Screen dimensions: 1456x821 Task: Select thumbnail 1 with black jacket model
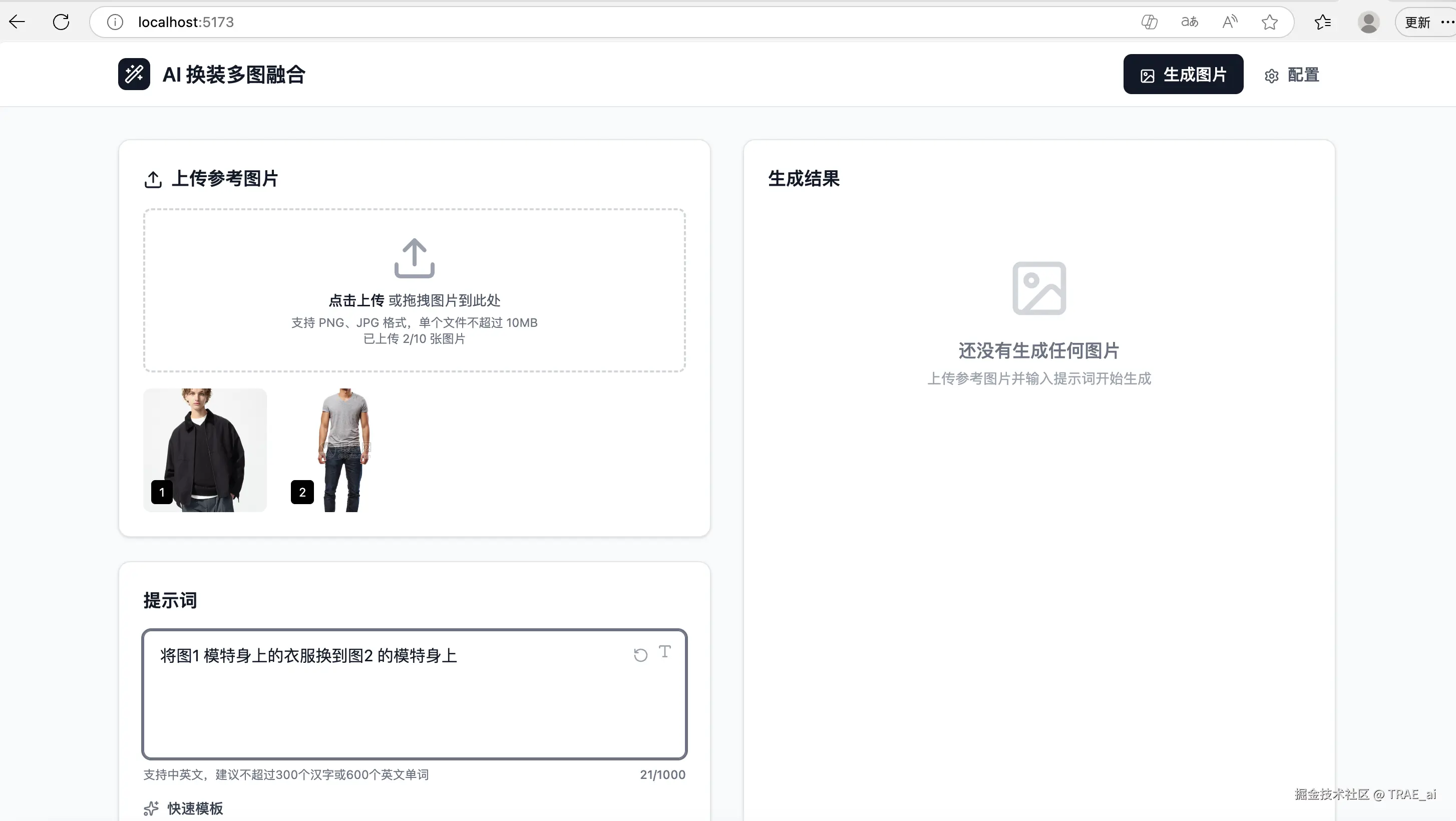click(x=205, y=450)
